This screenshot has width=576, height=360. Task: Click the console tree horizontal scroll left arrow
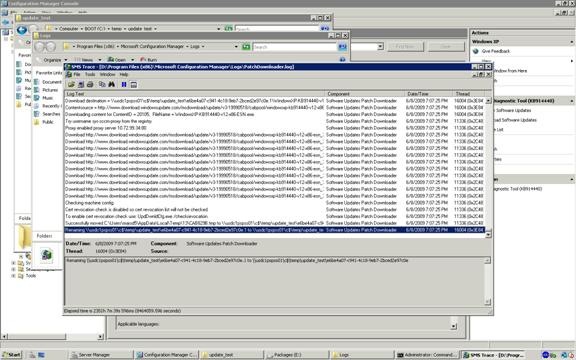[4, 336]
